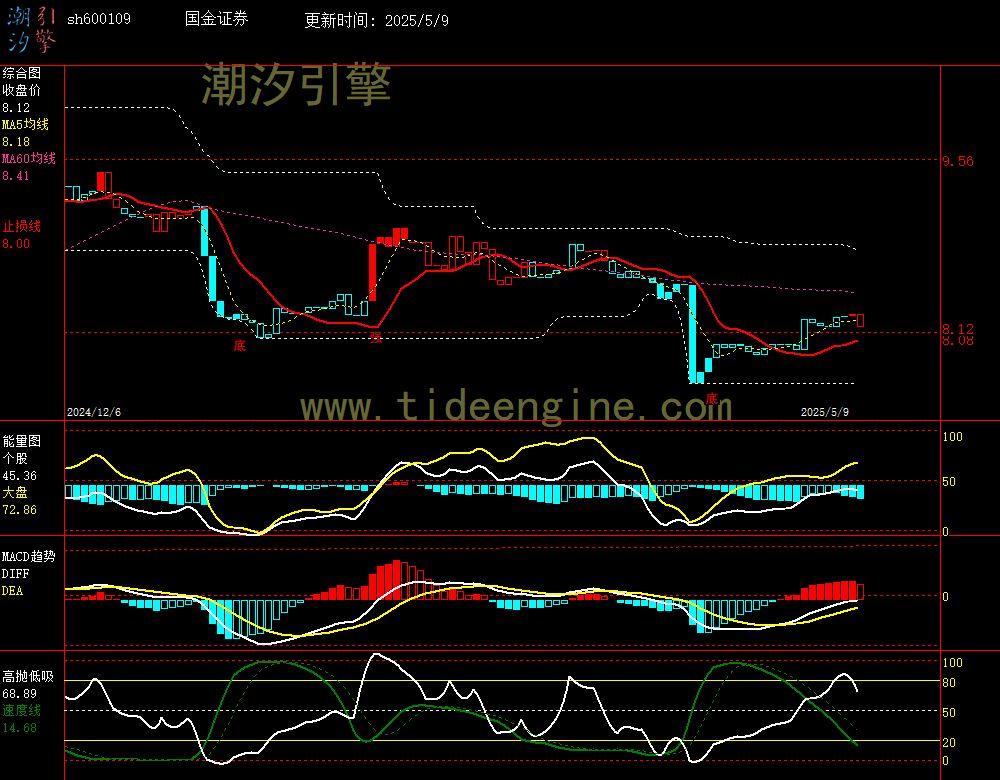Select the 更新时间: 2025/5/9 header text
Screen dimensions: 1000x780
click(376, 20)
